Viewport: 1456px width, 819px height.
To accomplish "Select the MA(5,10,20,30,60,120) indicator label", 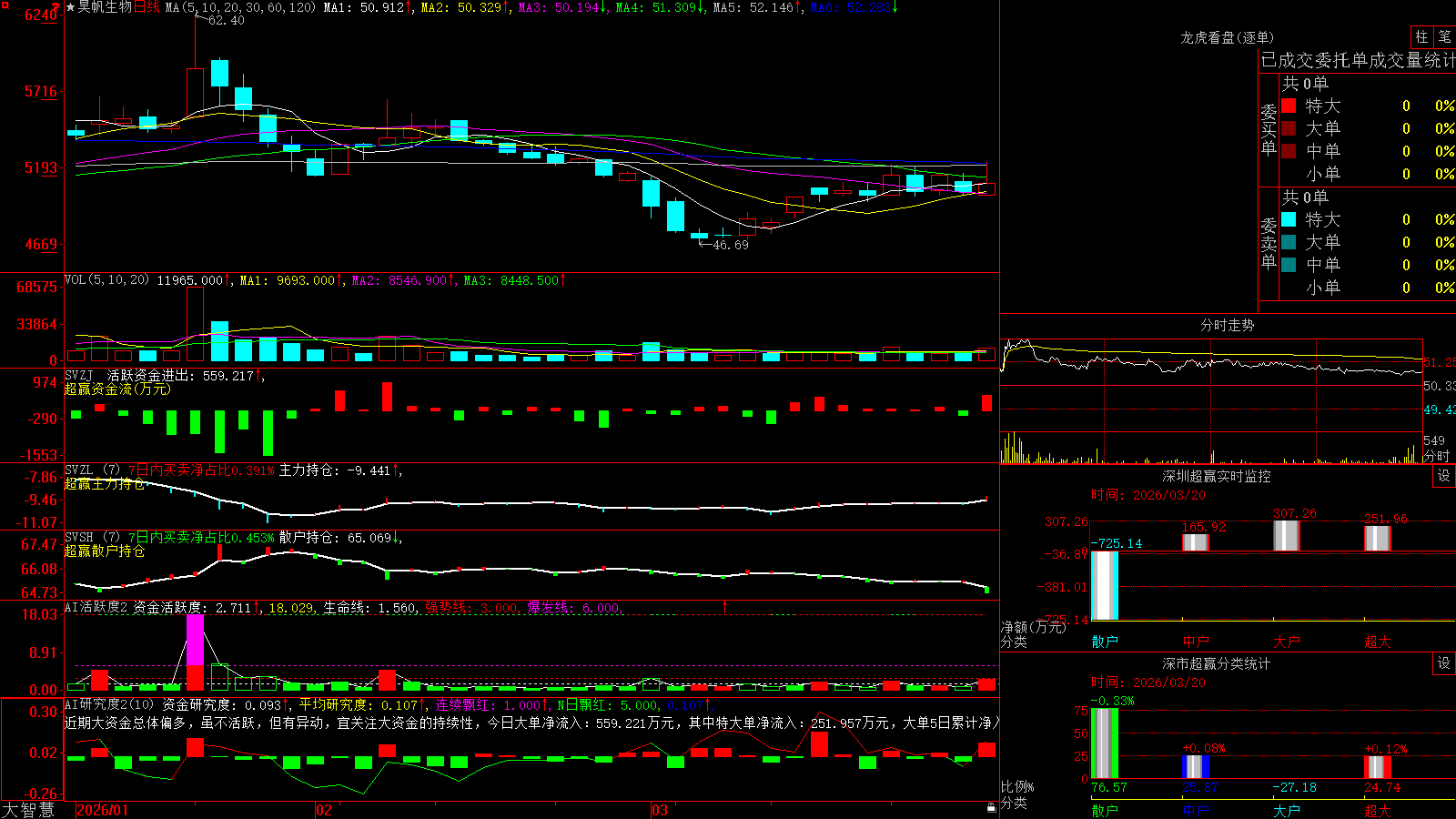I will (240, 7).
